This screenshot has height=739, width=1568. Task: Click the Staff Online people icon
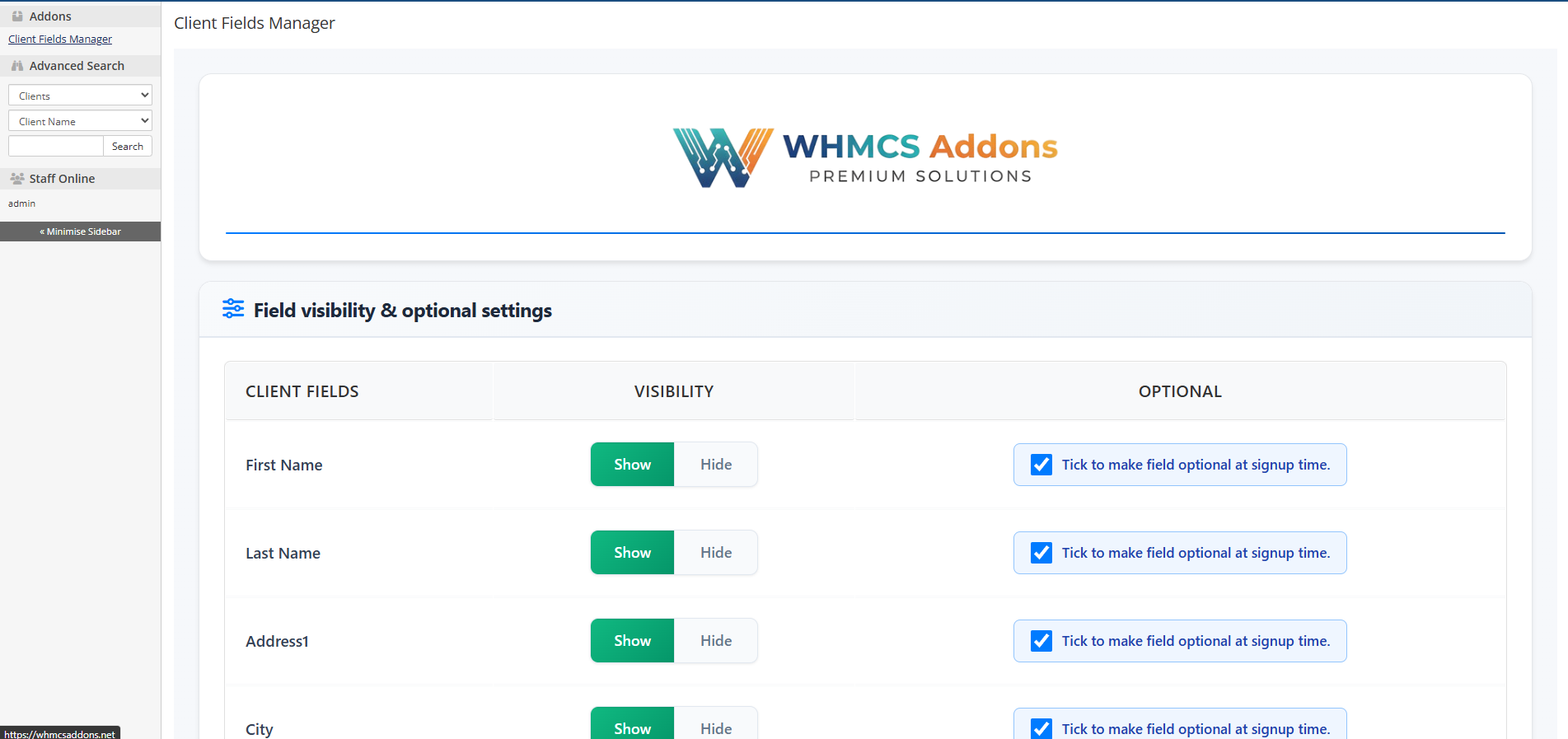coord(17,178)
